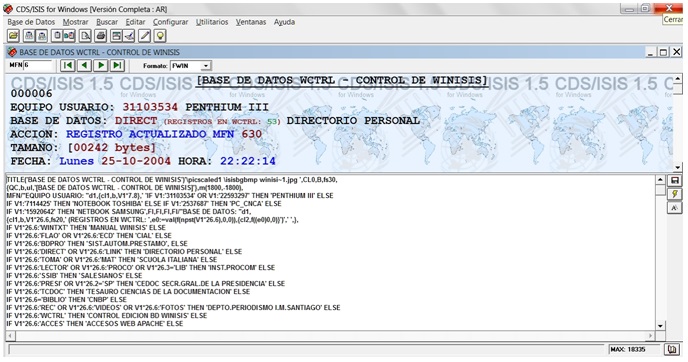
Task: Open the Utilitarios menu
Action: (212, 22)
